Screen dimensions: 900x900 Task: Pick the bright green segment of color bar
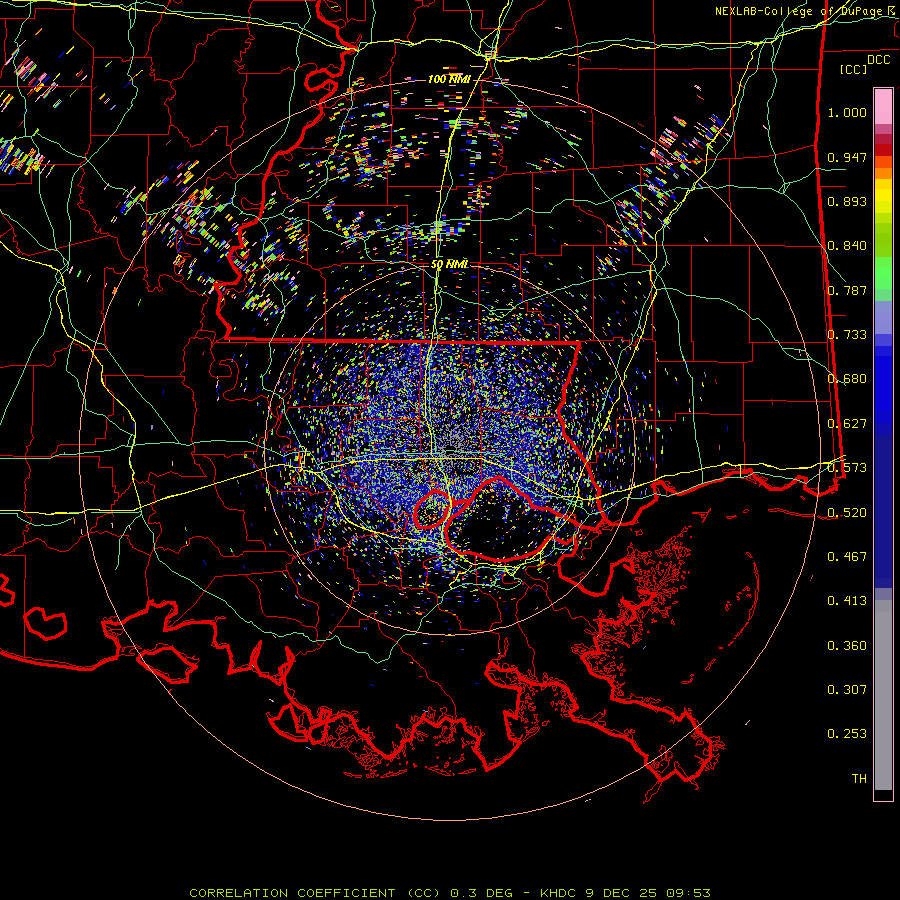[x=883, y=273]
